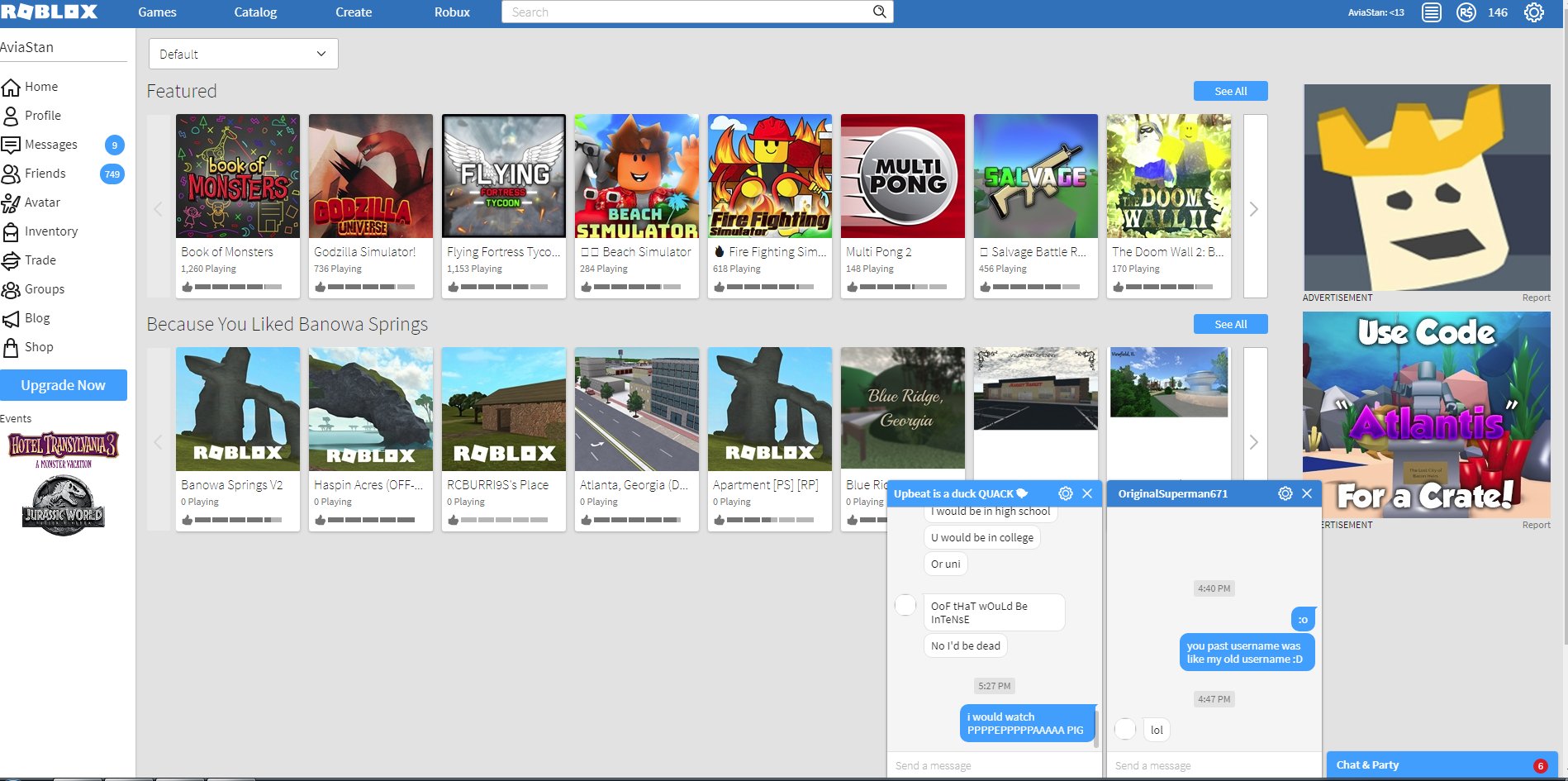
Task: Go to Inventory in the sidebar
Action: (x=51, y=231)
